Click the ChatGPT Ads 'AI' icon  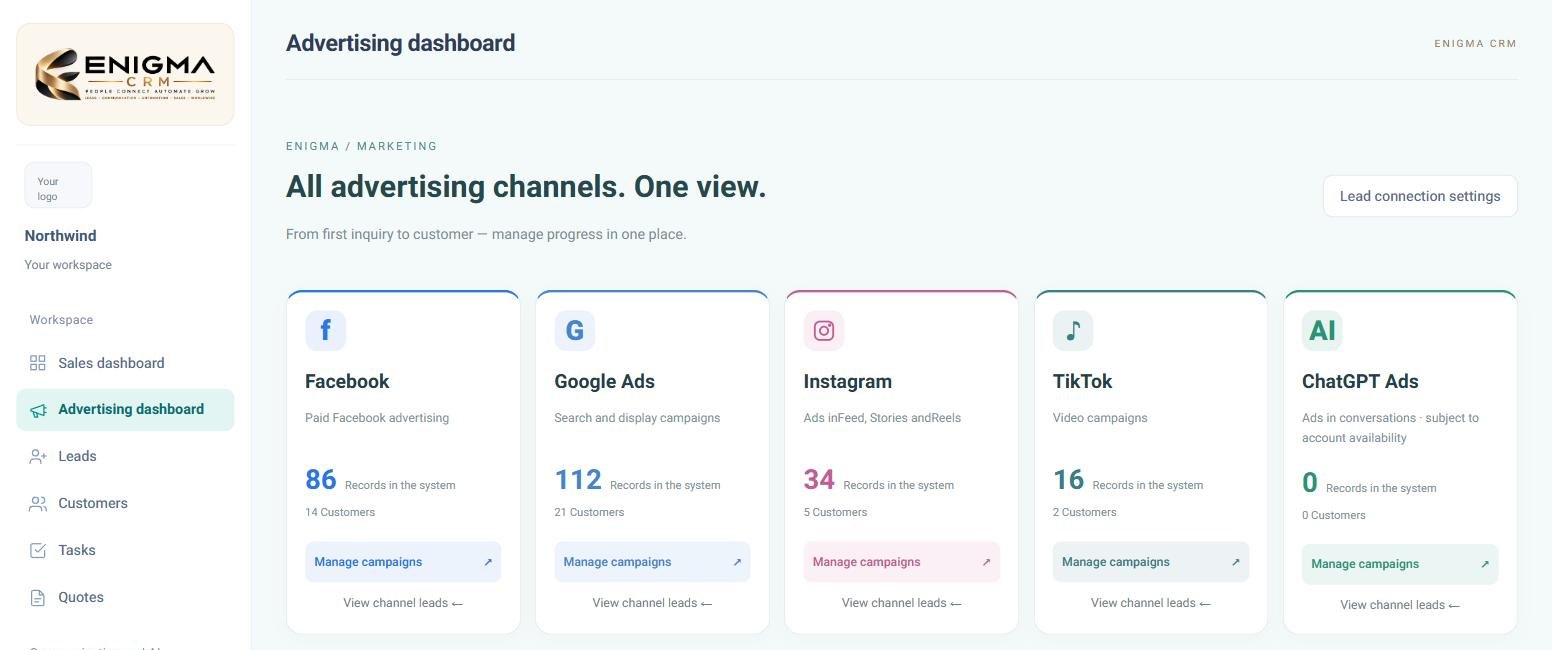point(1322,330)
